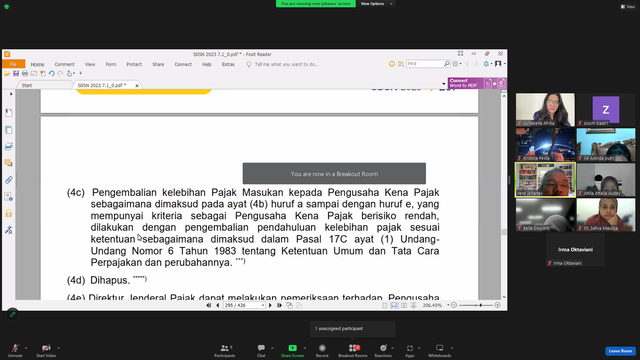640x360 pixels.
Task: Click the Save icon in quick access toolbar
Action: click(x=16, y=73)
